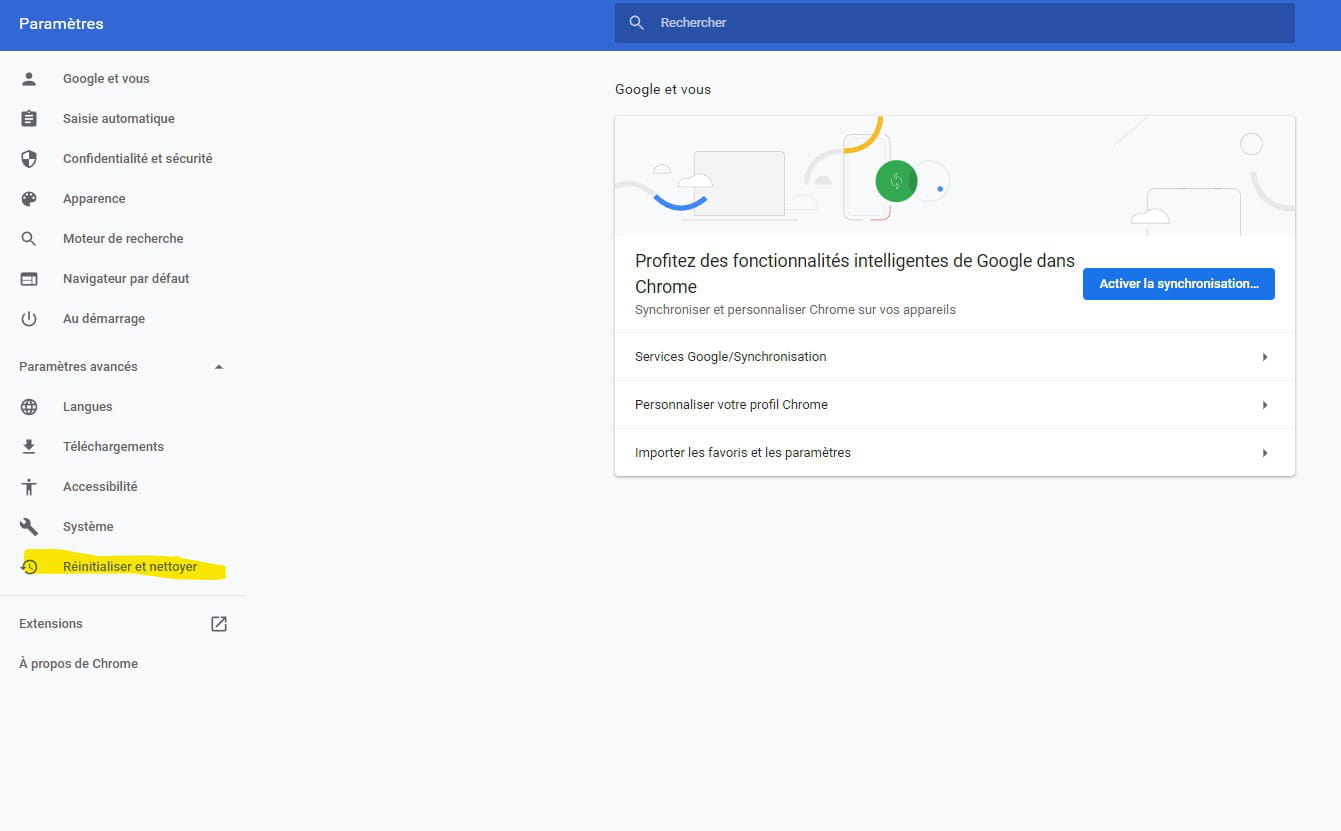
Task: Click the Paramètres page title
Action: pyautogui.click(x=61, y=24)
